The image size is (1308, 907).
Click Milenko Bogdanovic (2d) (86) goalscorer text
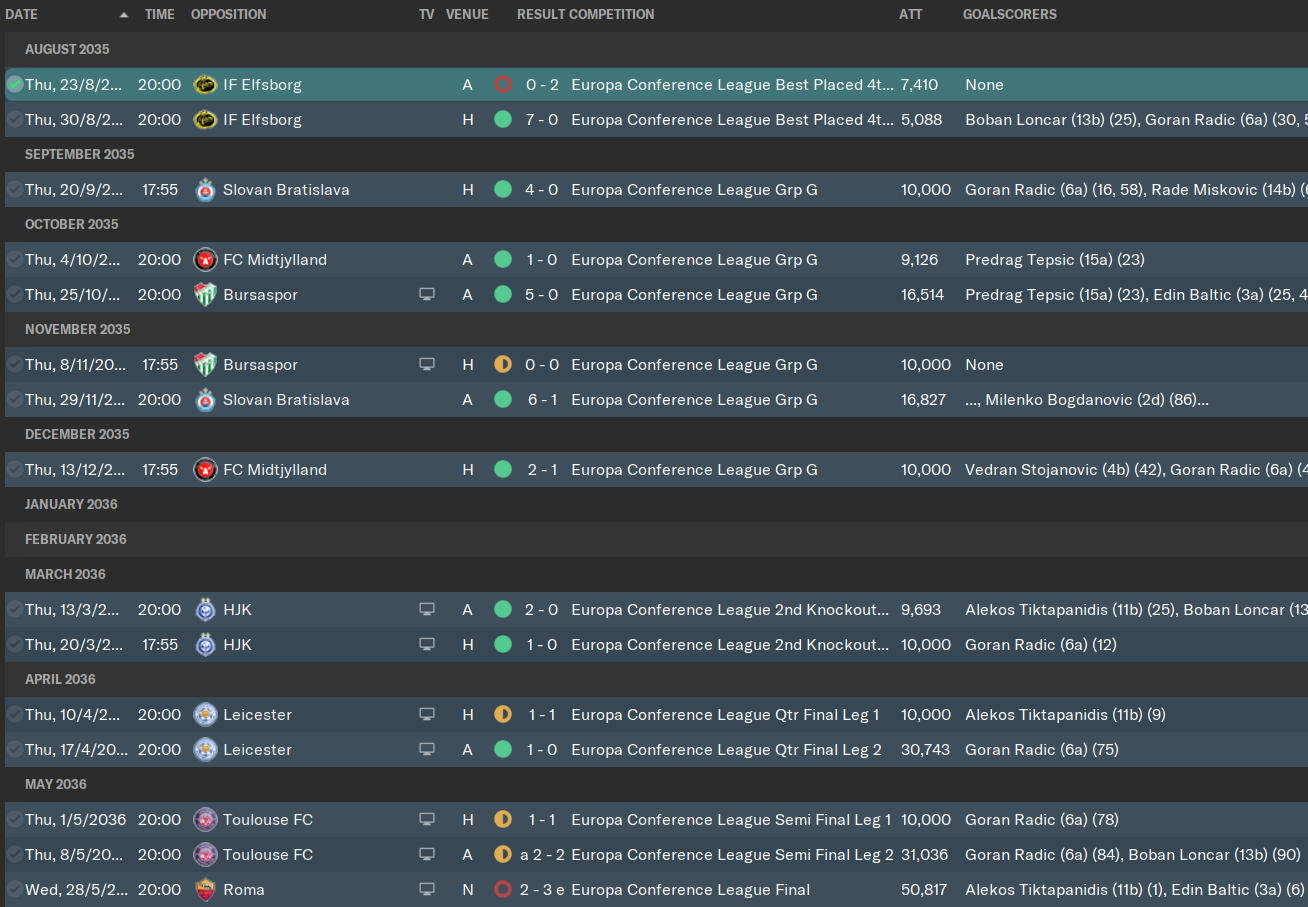tap(1091, 400)
